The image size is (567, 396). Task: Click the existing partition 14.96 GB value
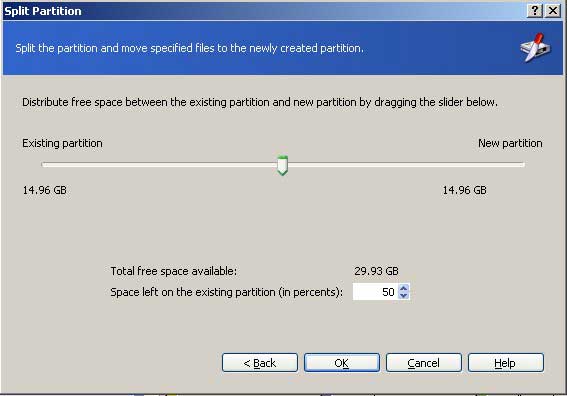[44, 190]
